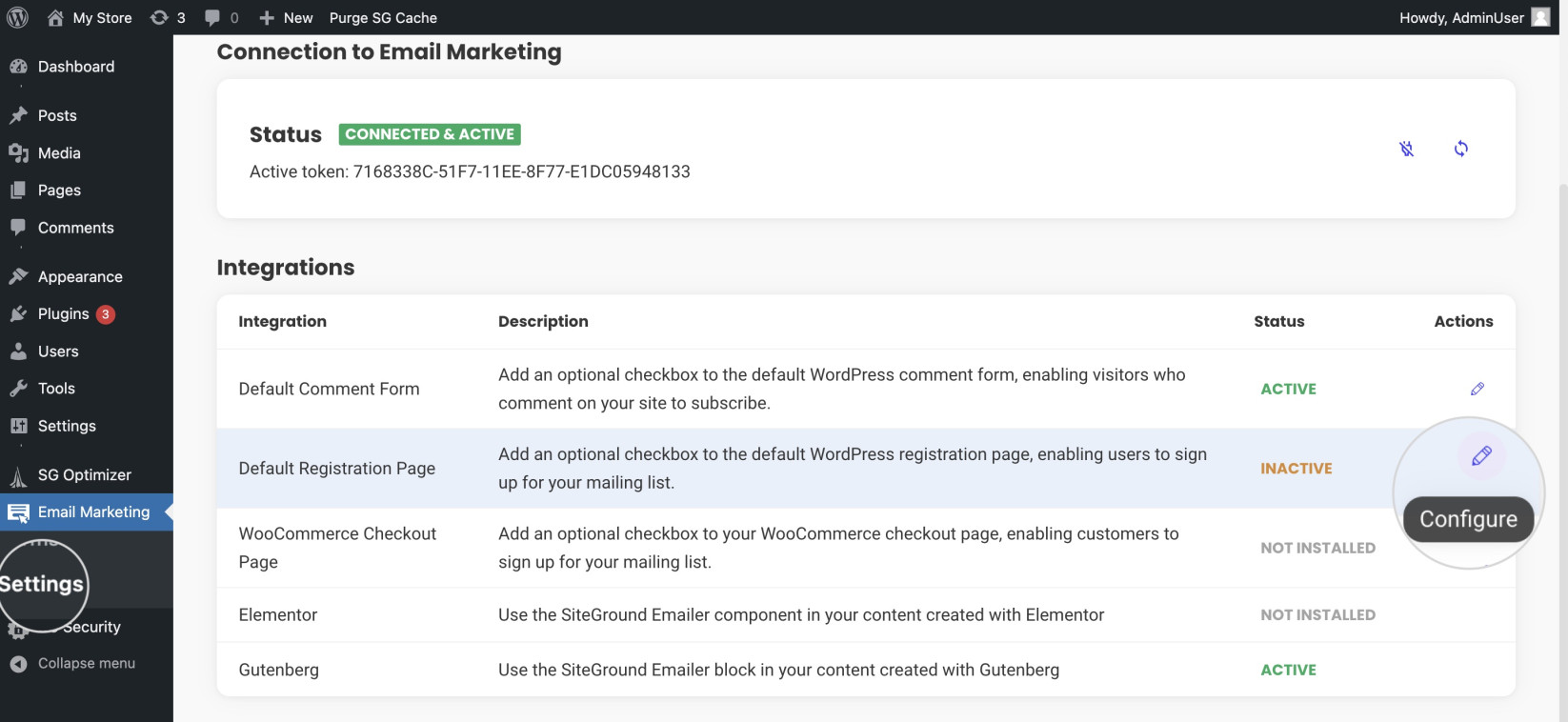This screenshot has width=1568, height=722.
Task: Click the Tools wrench icon
Action: [x=18, y=389]
